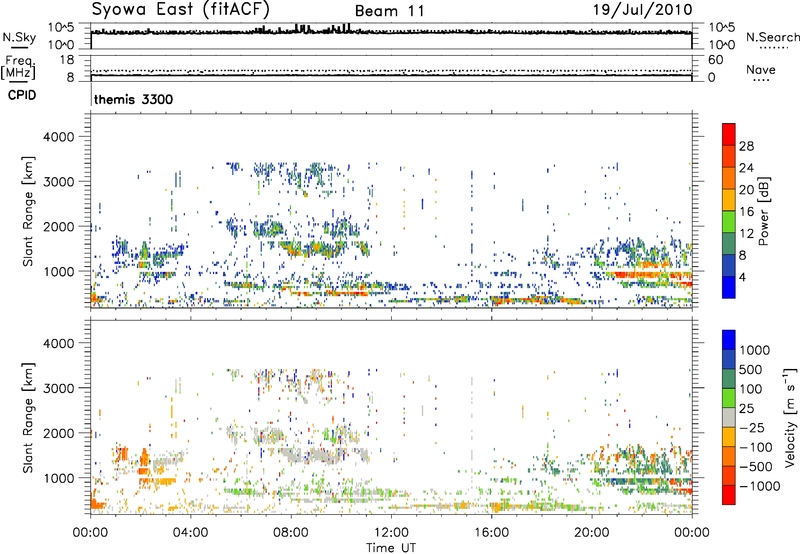
Task: Click inside the frequency trace panel
Action: click(391, 68)
